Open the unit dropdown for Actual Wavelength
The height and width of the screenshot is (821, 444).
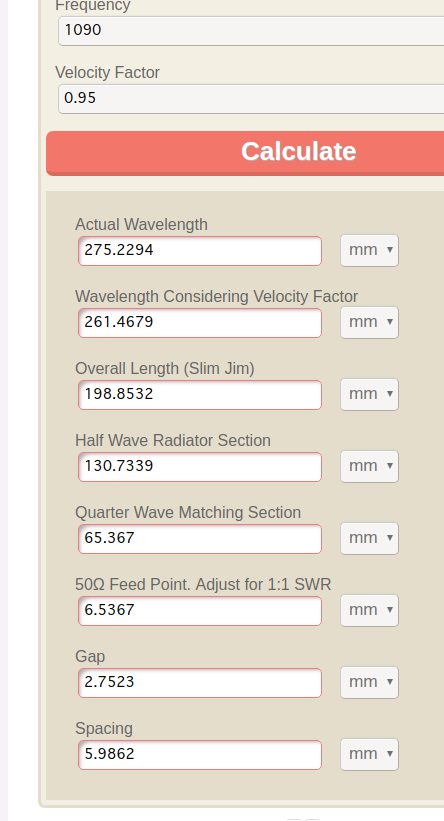click(370, 250)
